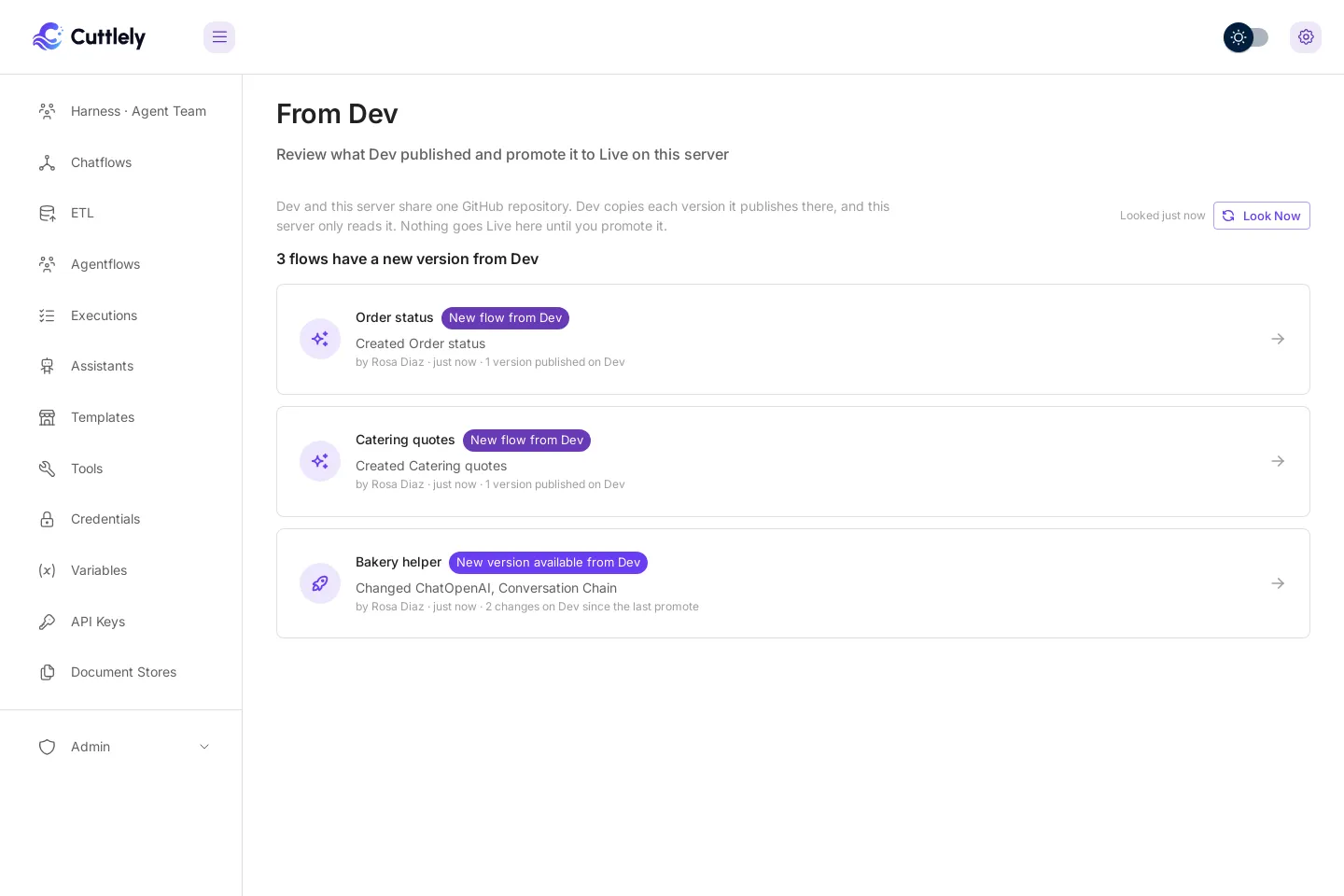This screenshot has height=896, width=1344.
Task: Go to Chatflows in the sidebar
Action: click(x=121, y=162)
